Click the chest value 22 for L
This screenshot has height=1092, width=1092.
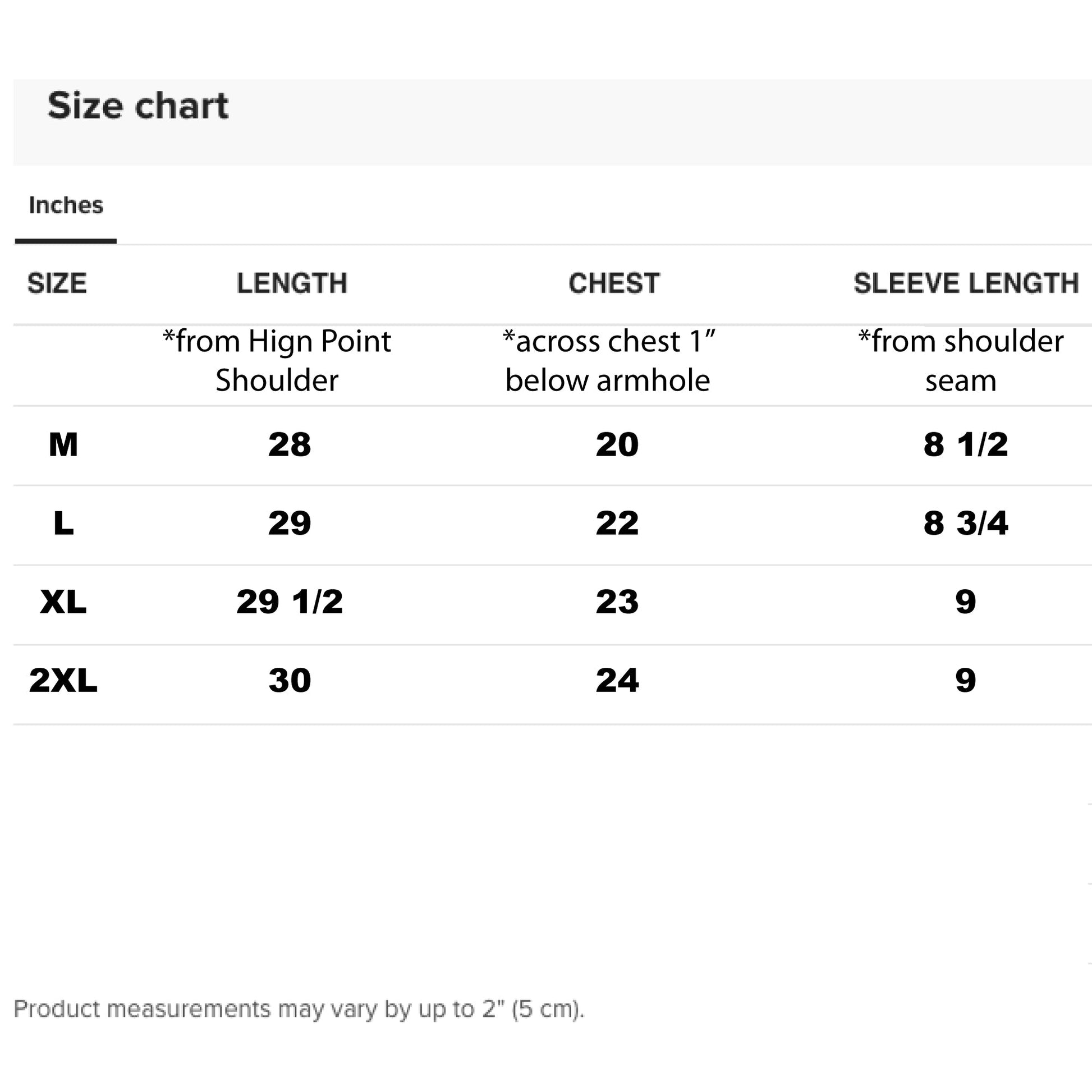click(x=617, y=524)
